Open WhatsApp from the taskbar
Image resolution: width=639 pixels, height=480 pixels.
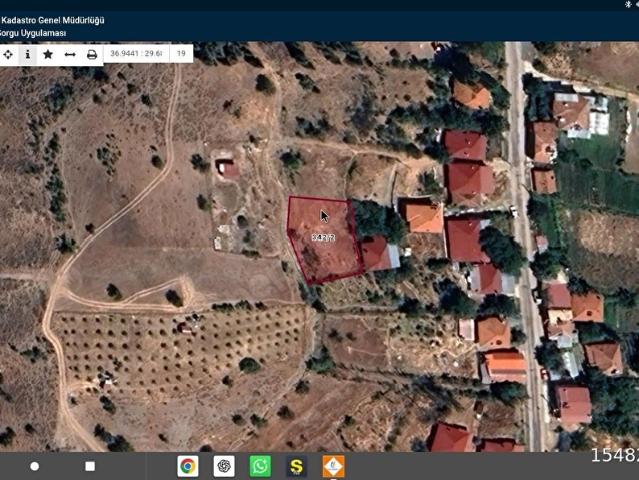pos(260,466)
